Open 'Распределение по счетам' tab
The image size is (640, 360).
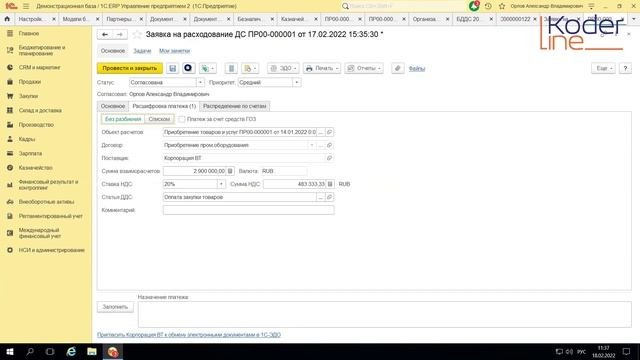coord(234,106)
